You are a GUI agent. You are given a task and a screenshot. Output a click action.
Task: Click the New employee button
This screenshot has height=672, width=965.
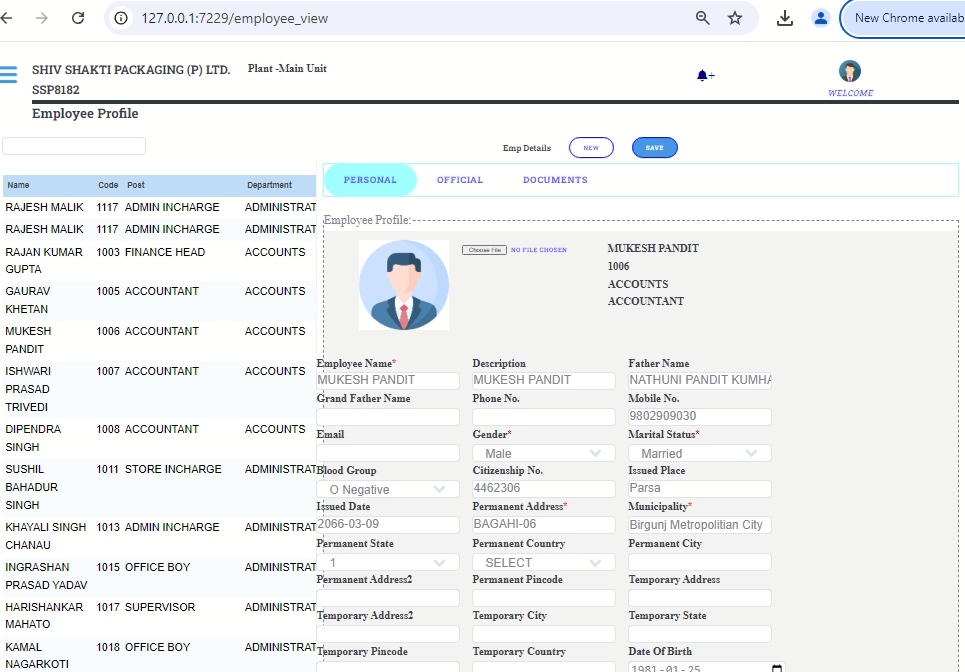point(591,148)
